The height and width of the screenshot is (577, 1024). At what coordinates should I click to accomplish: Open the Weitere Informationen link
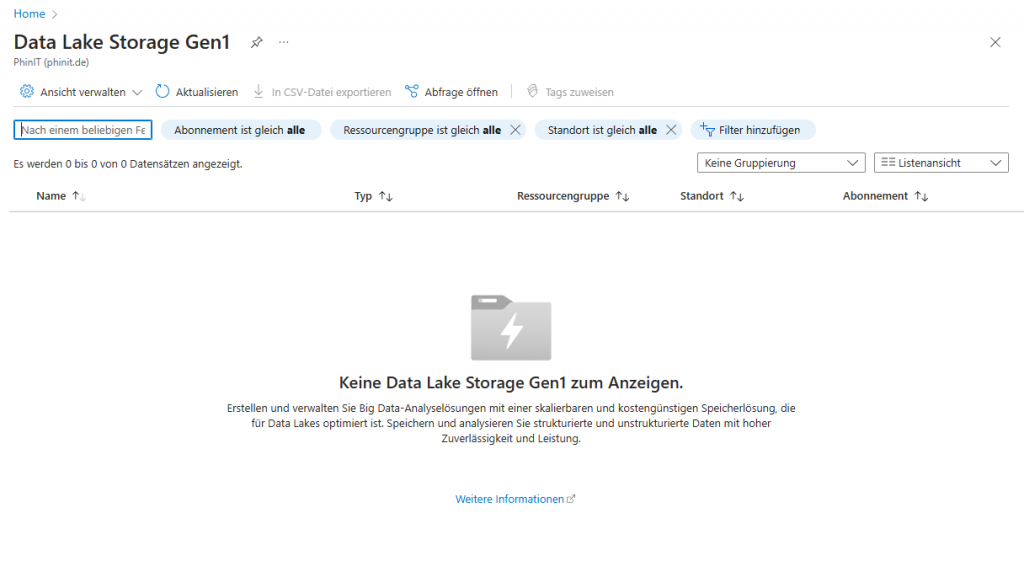pos(509,498)
